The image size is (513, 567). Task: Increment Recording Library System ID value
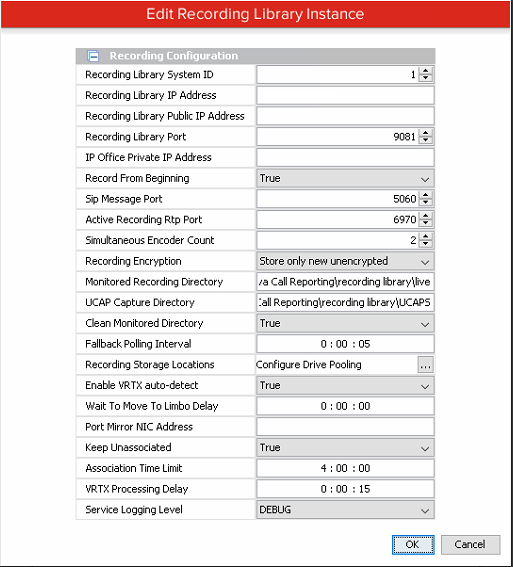point(426,71)
